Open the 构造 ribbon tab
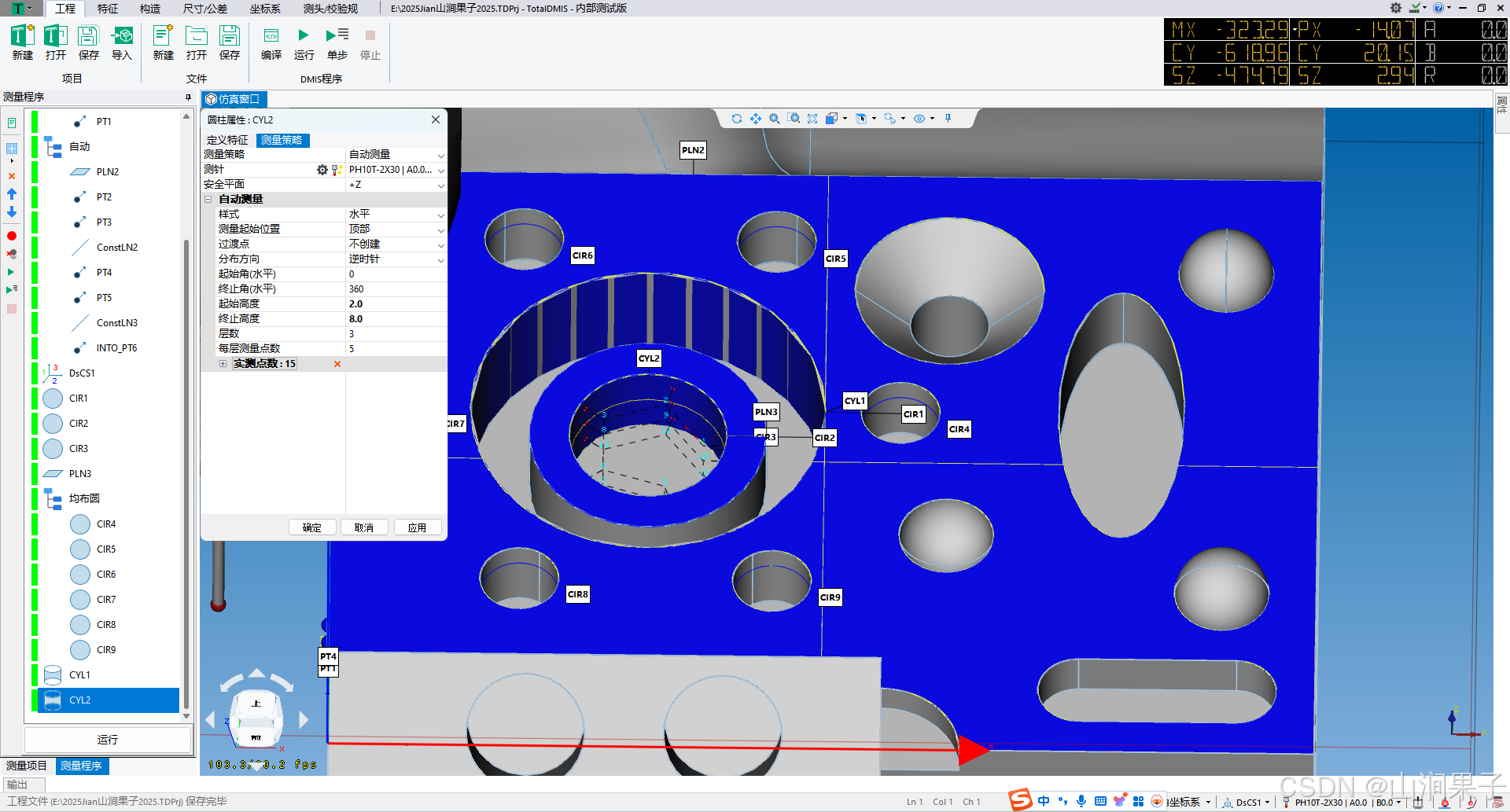This screenshot has width=1510, height=812. (x=150, y=9)
